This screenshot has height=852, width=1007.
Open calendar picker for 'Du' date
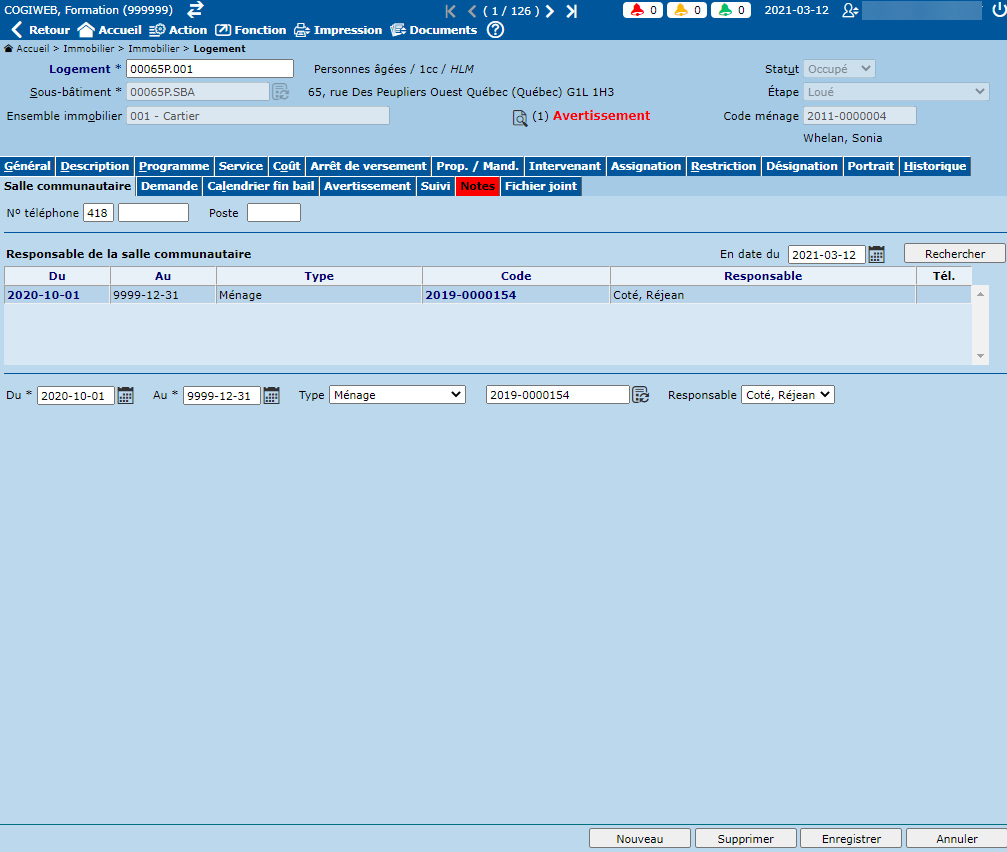point(125,395)
